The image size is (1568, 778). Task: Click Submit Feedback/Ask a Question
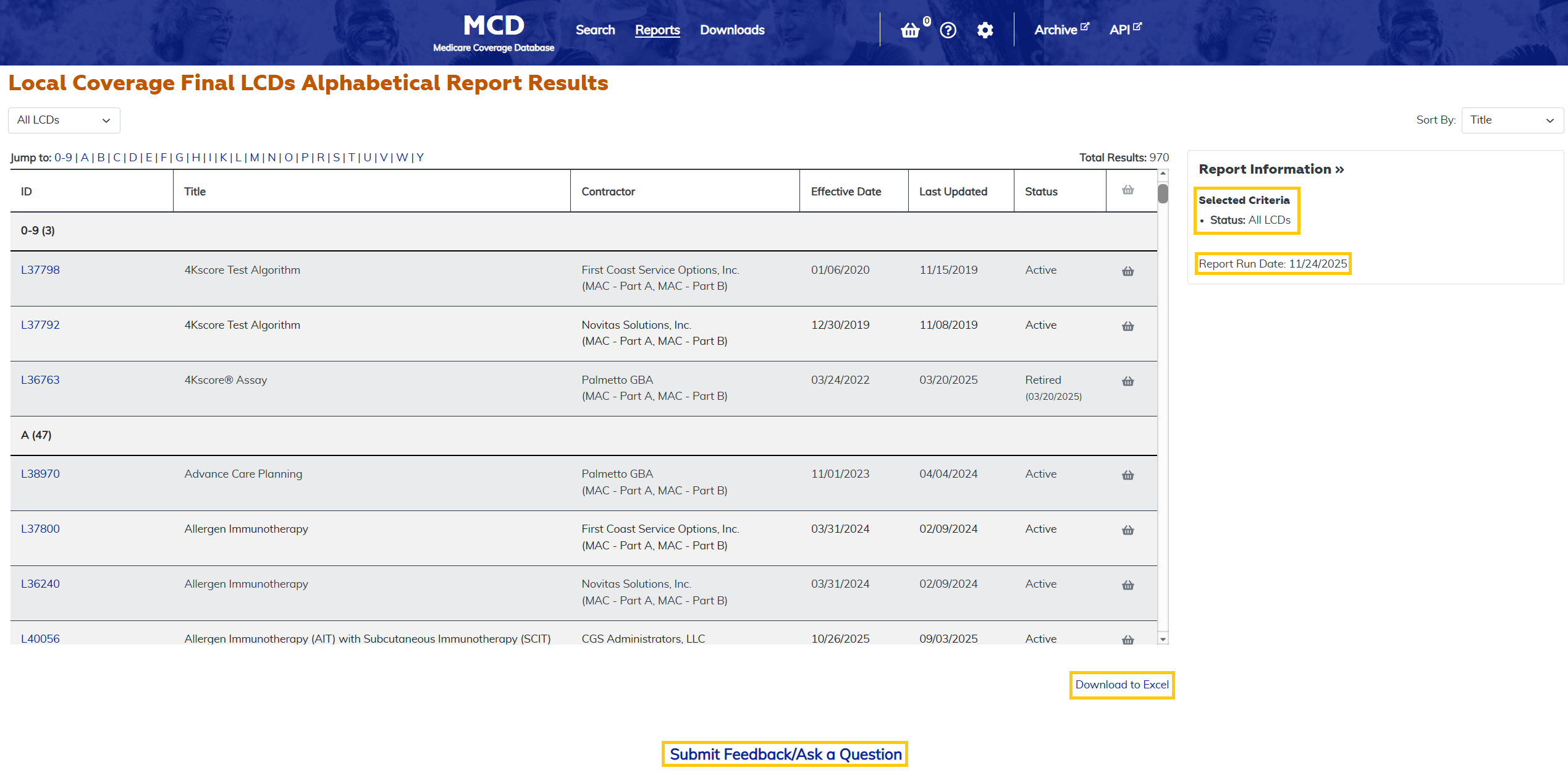[785, 754]
